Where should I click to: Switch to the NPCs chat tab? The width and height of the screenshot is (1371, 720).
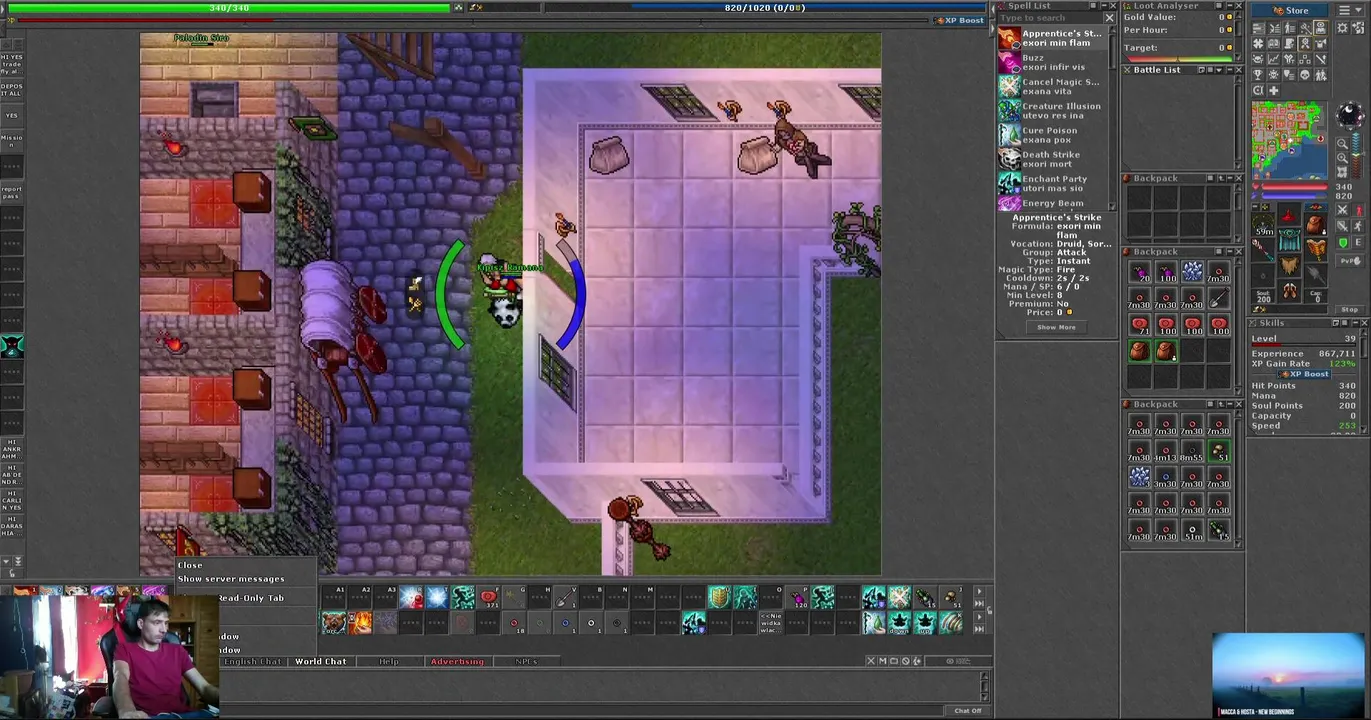point(526,662)
